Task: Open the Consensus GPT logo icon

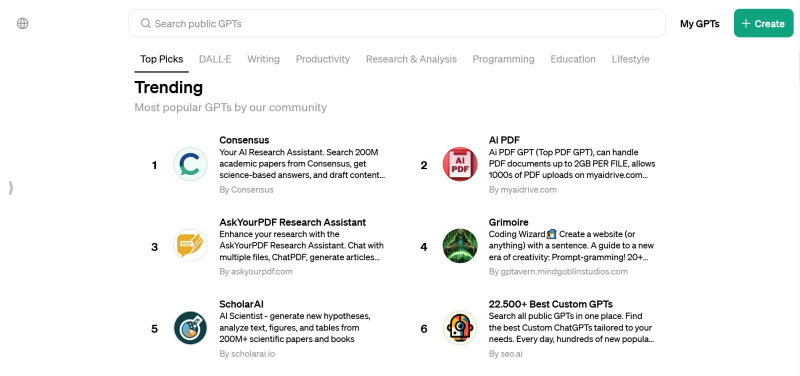Action: point(190,164)
